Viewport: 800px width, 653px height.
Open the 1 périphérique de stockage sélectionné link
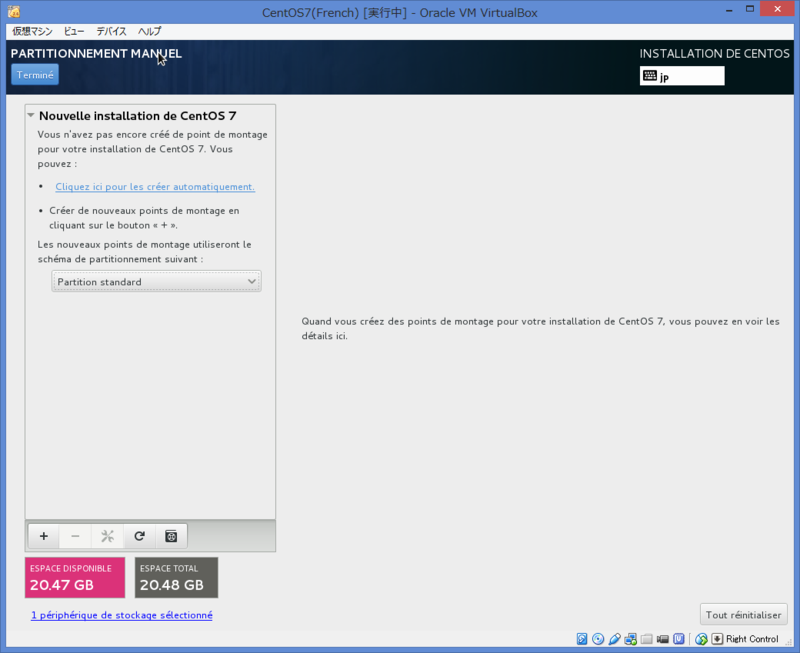[122, 614]
